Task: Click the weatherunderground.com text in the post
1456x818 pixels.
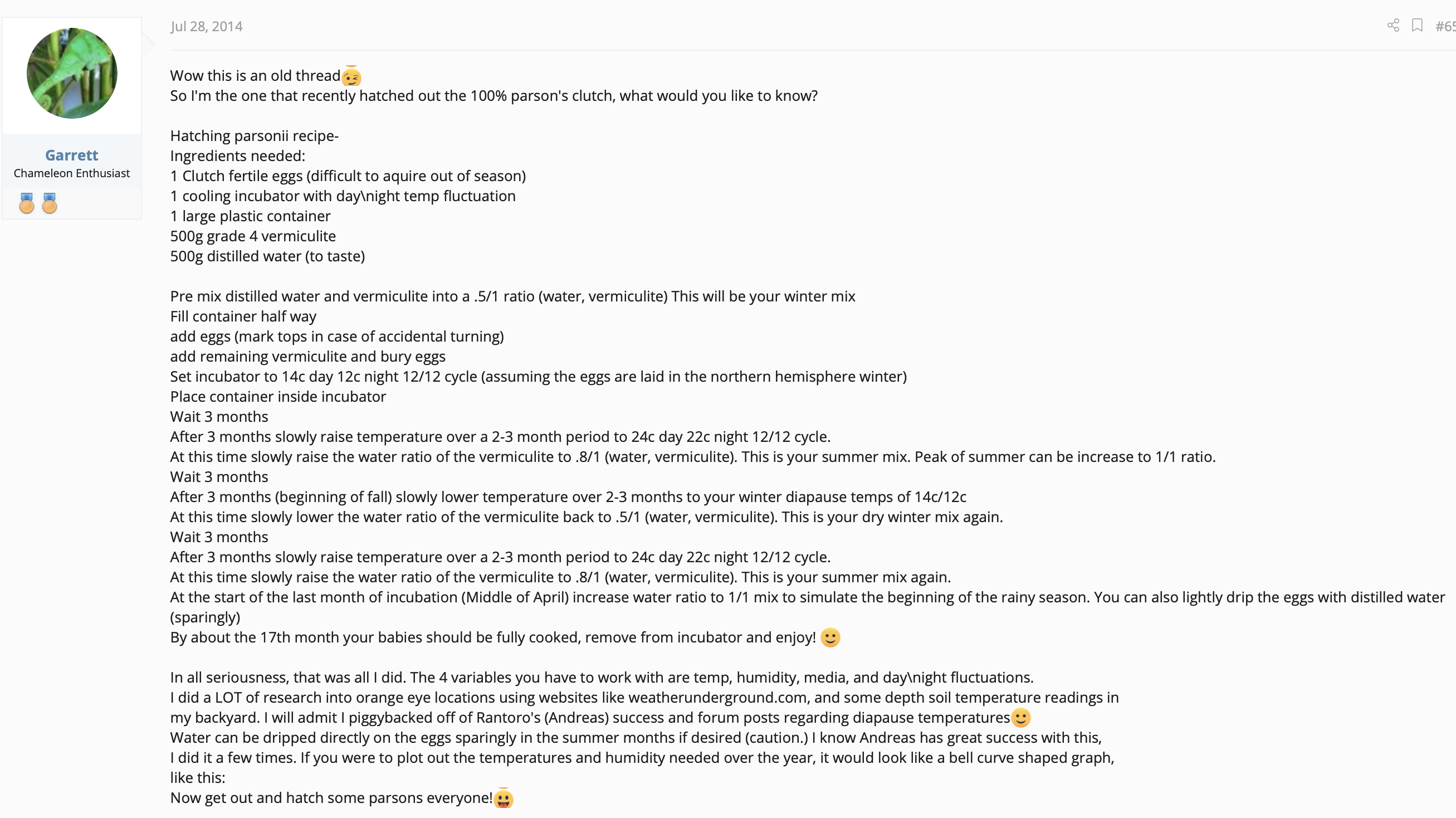Action: pyautogui.click(x=717, y=698)
